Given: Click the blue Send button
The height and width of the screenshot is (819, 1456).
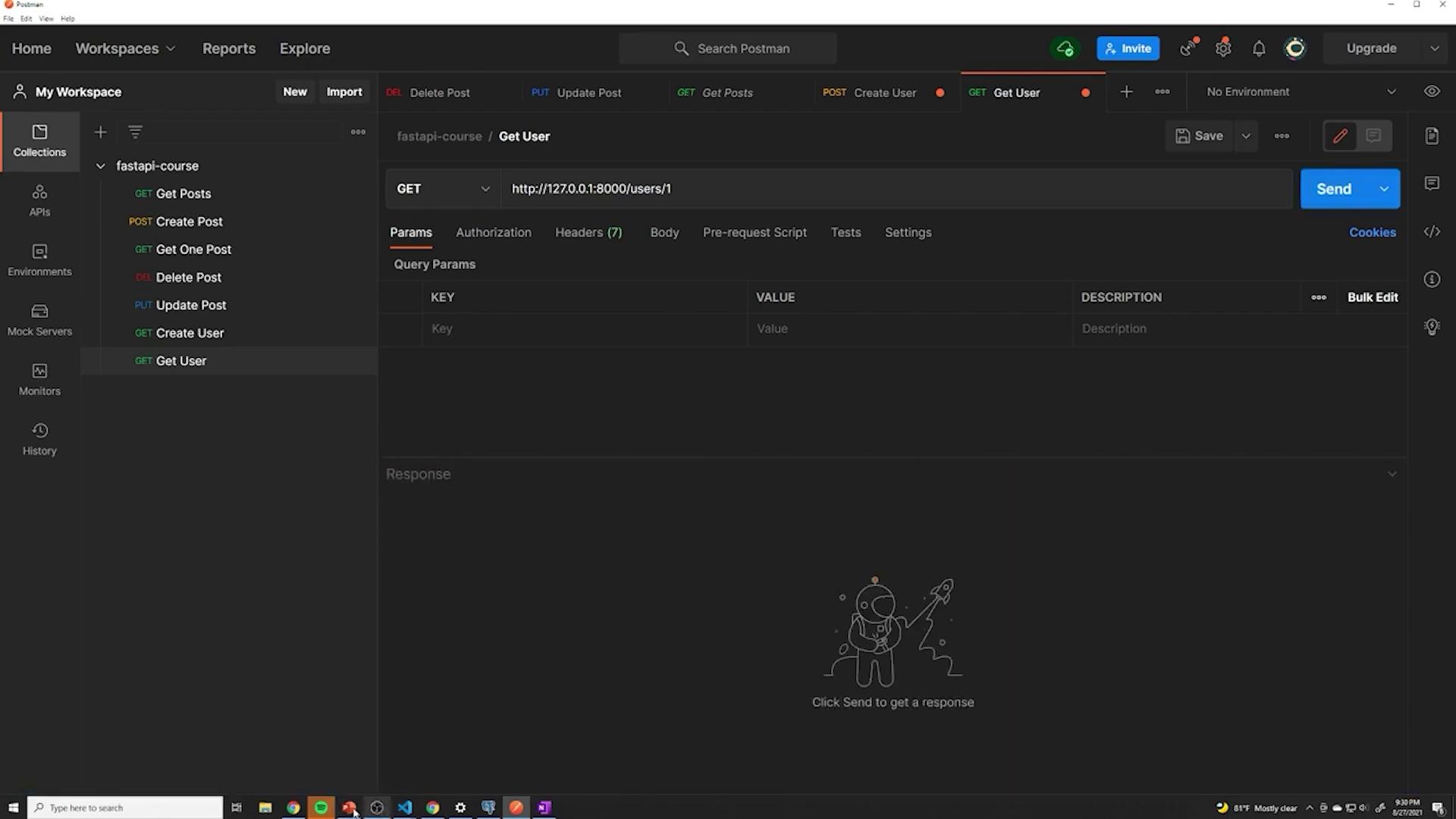Looking at the screenshot, I should (x=1333, y=189).
